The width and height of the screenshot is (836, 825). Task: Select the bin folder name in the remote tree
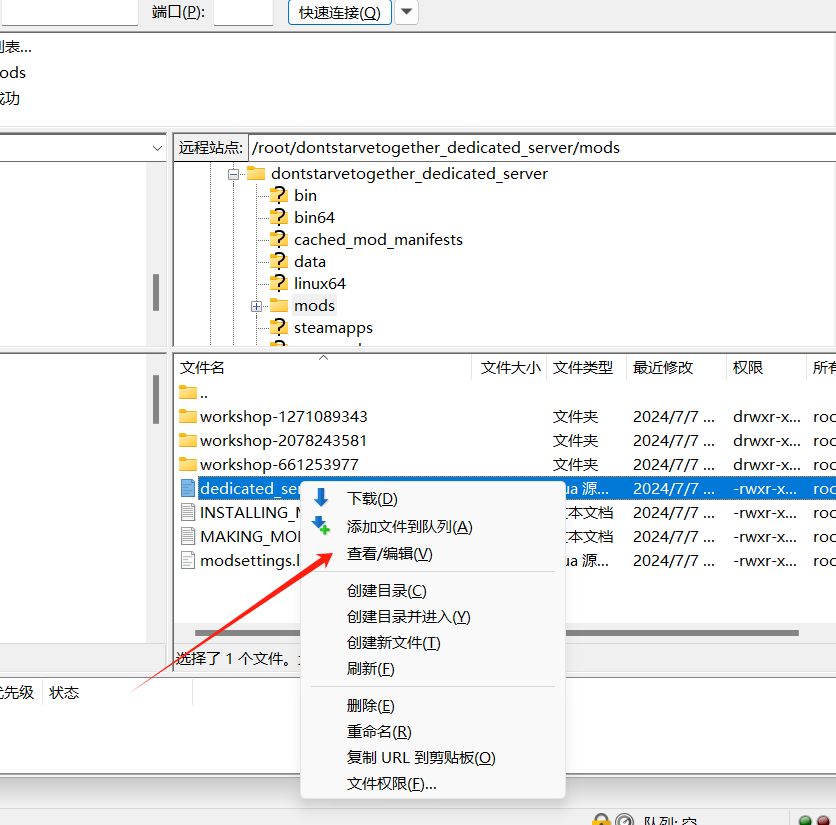point(306,196)
